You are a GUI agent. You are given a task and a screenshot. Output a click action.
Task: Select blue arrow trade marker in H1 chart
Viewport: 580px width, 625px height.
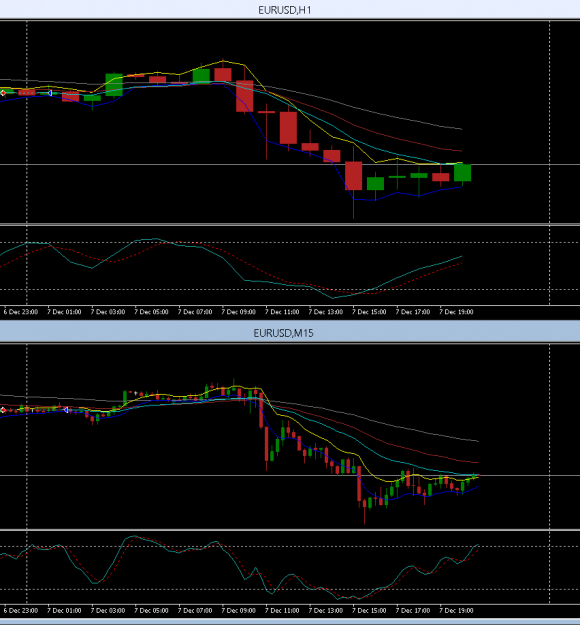click(x=50, y=93)
